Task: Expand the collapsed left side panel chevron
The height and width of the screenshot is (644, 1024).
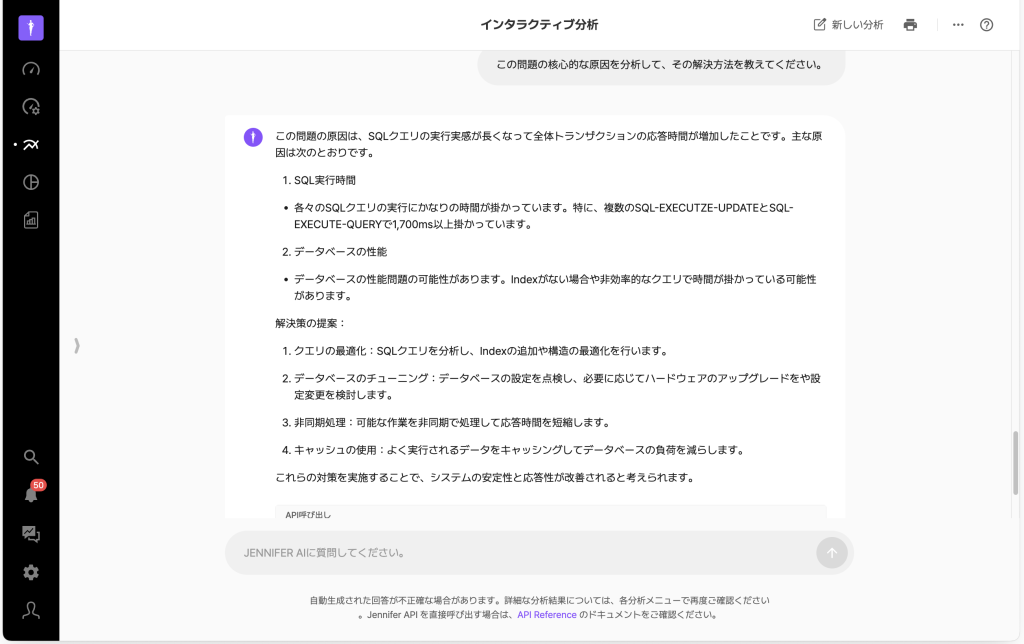Action: pyautogui.click(x=76, y=345)
